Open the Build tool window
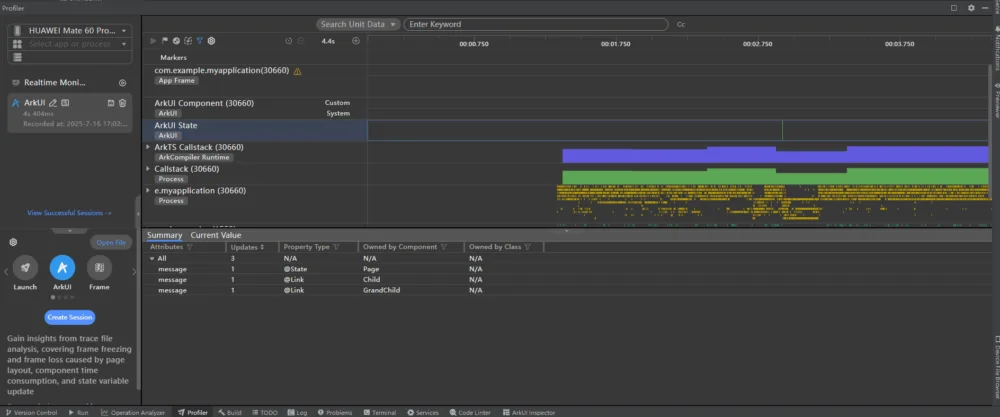This screenshot has width=1000, height=417. [230, 413]
